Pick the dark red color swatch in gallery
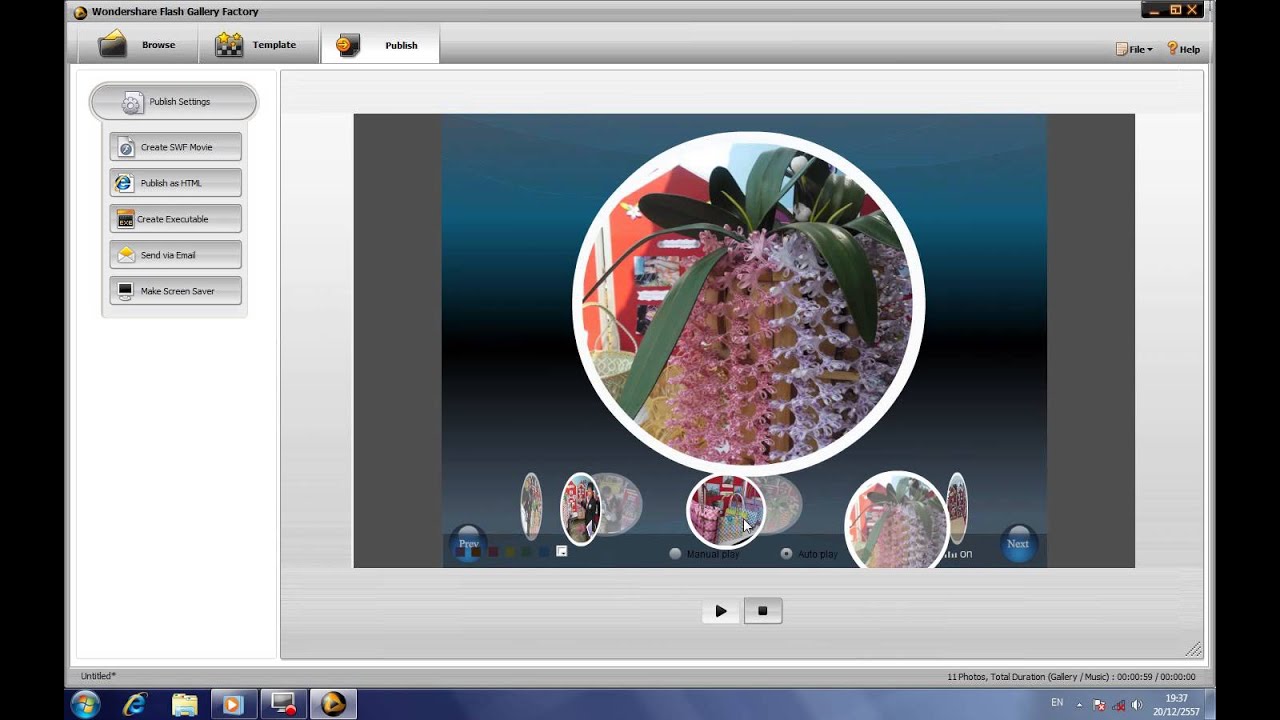Image resolution: width=1280 pixels, height=720 pixels. pos(493,551)
